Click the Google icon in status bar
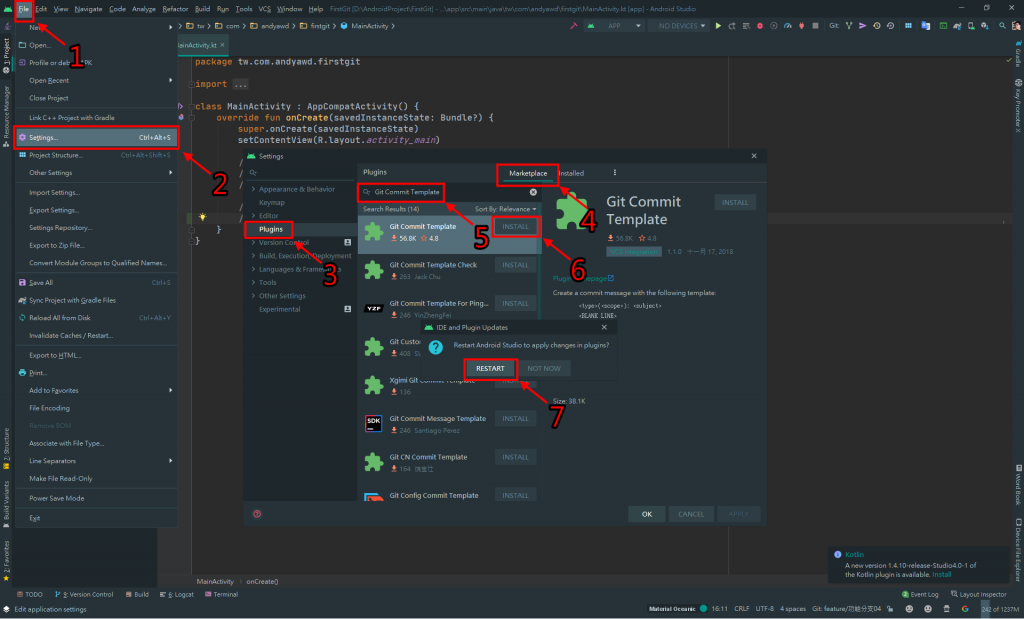This screenshot has height=619, width=1024. point(965,609)
